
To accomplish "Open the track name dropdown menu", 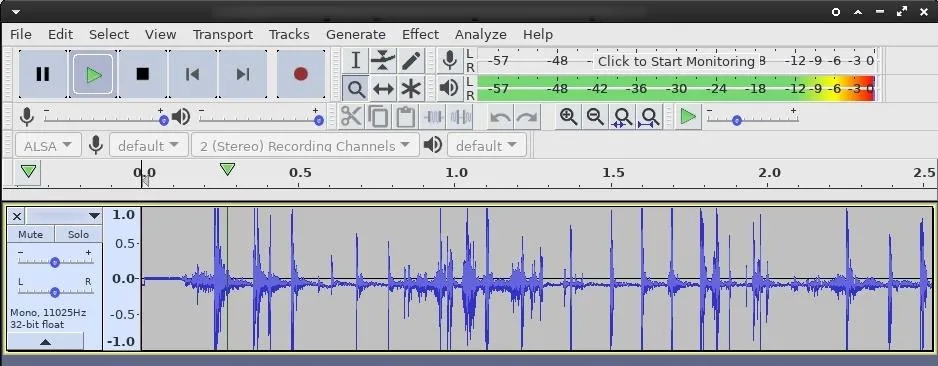I will pos(63,216).
